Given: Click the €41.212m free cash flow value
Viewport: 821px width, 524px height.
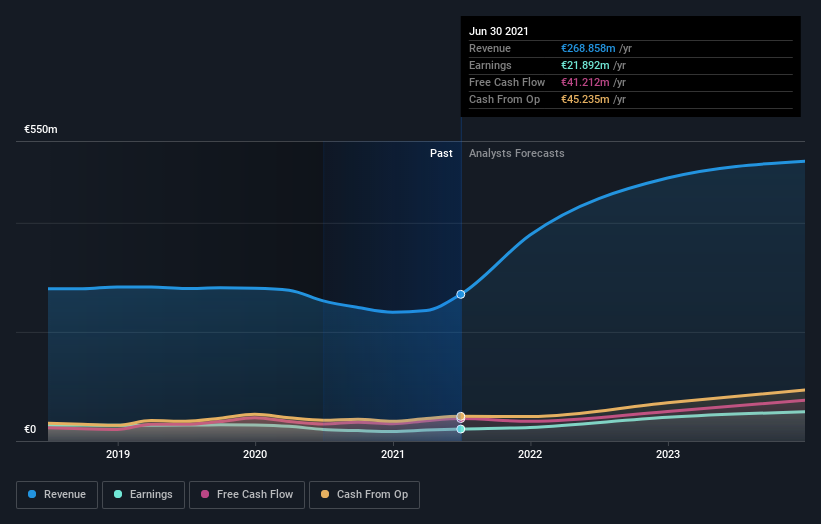Looking at the screenshot, I should coord(585,82).
